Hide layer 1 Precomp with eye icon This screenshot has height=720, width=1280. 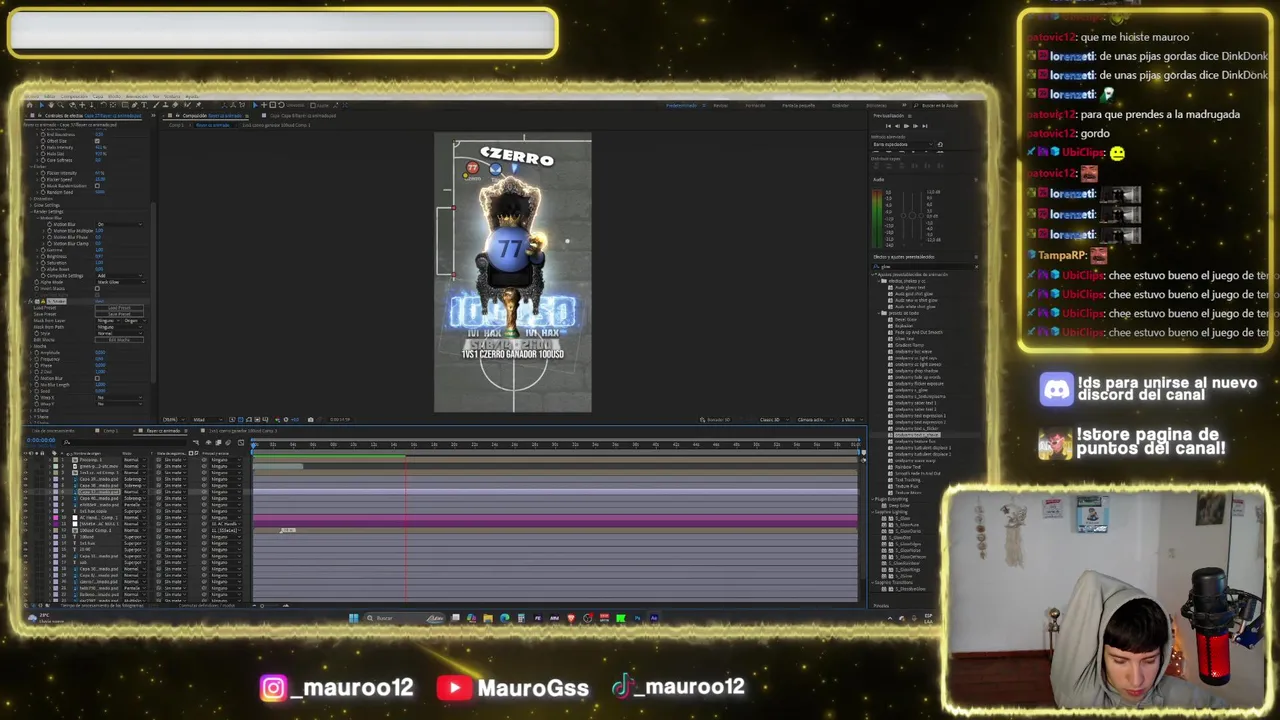(x=26, y=460)
